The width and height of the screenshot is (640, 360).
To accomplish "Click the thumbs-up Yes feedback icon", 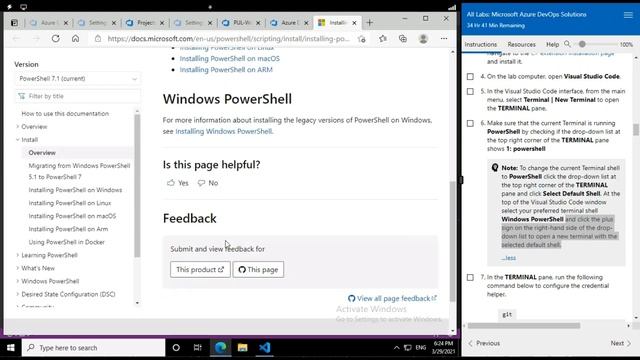I will (171, 183).
